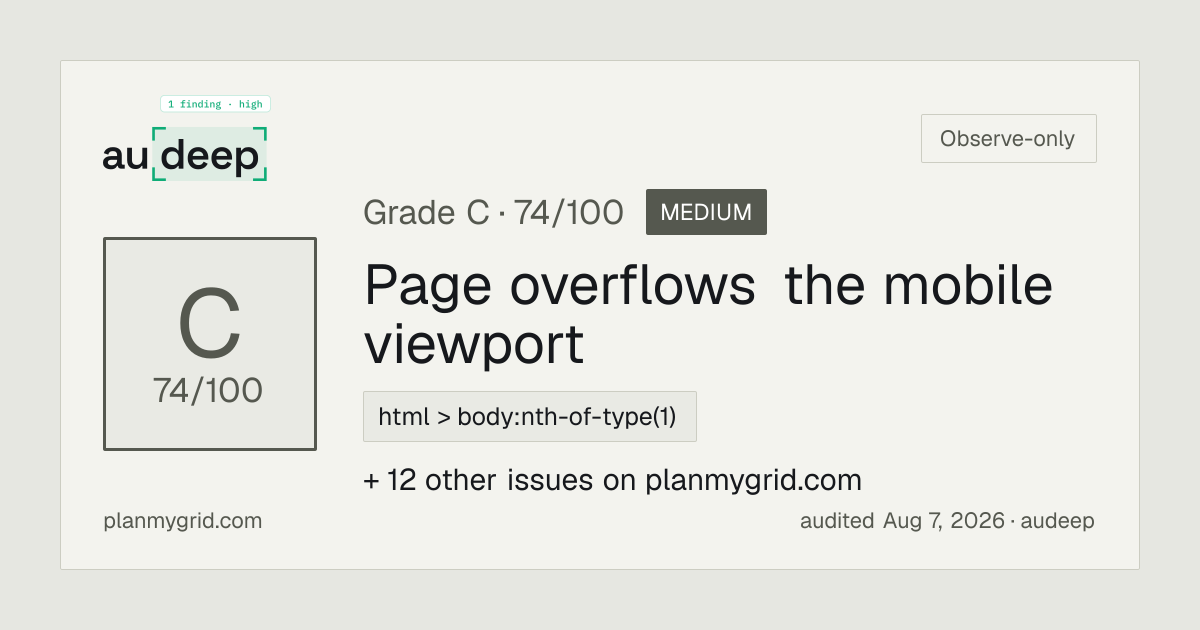
Task: Click the large grade C box
Action: point(210,344)
